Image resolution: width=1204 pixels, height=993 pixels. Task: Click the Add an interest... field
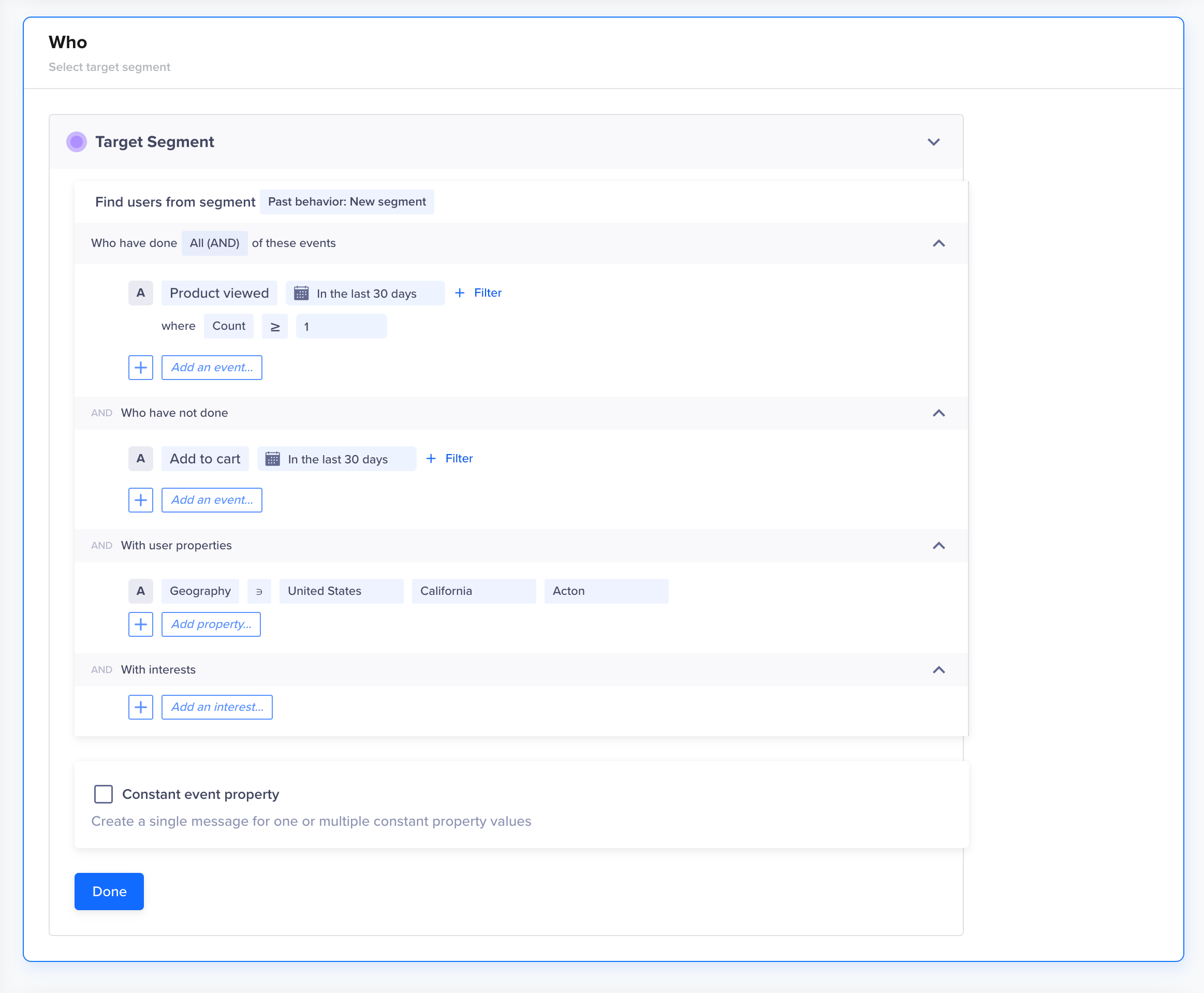click(x=217, y=707)
